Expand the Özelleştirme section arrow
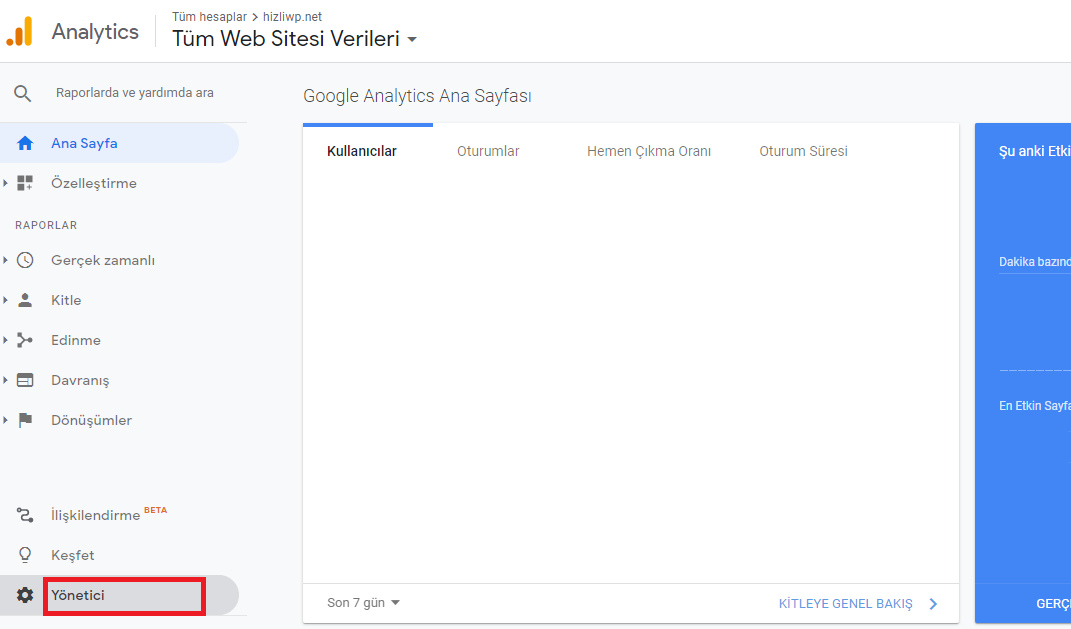Image resolution: width=1071 pixels, height=629 pixels. click(5, 183)
